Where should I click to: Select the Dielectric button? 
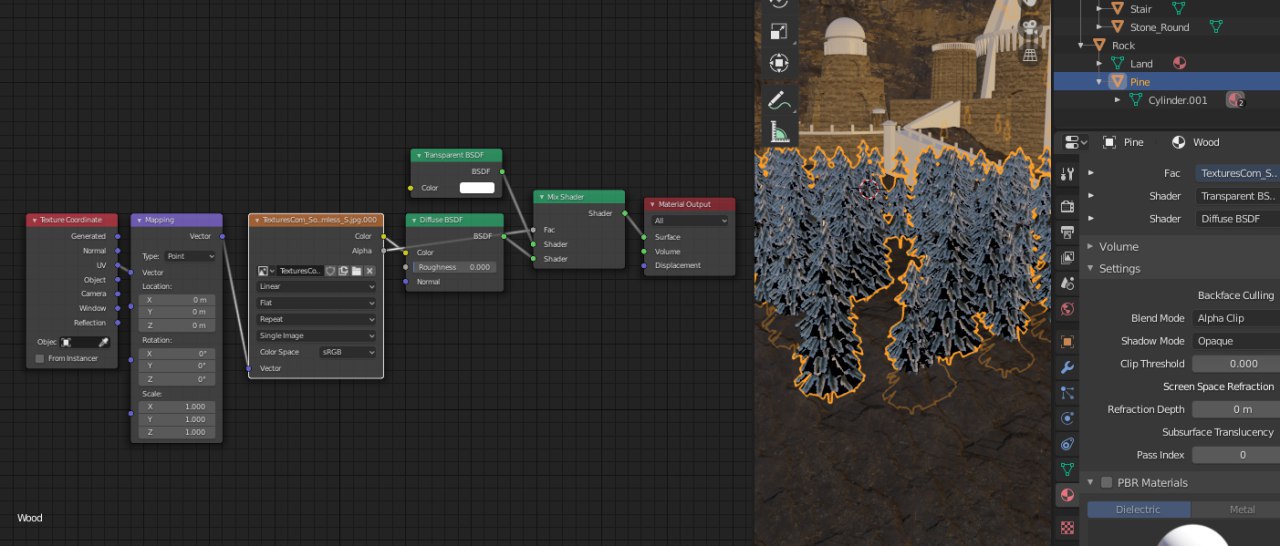click(x=1138, y=509)
